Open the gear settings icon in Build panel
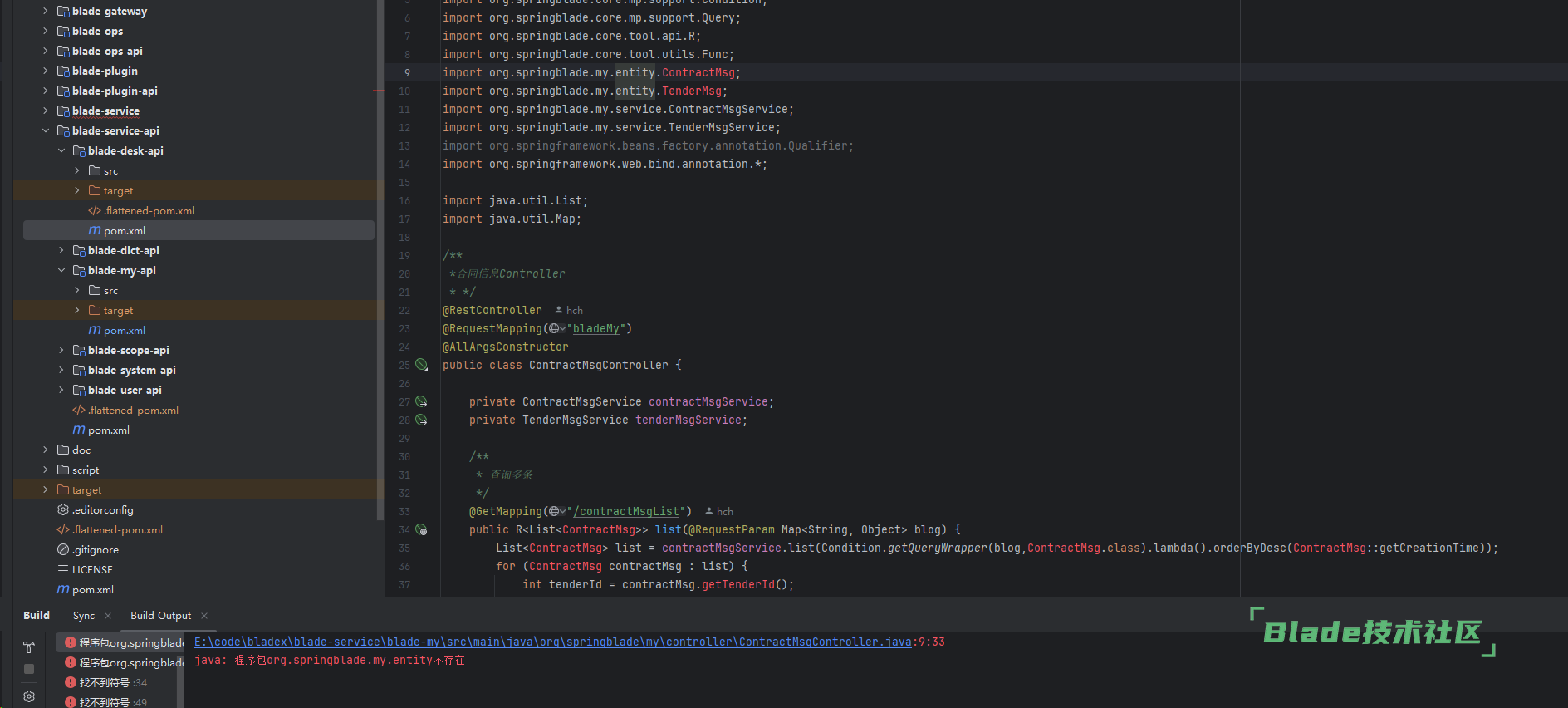This screenshot has width=1568, height=708. pyautogui.click(x=29, y=696)
